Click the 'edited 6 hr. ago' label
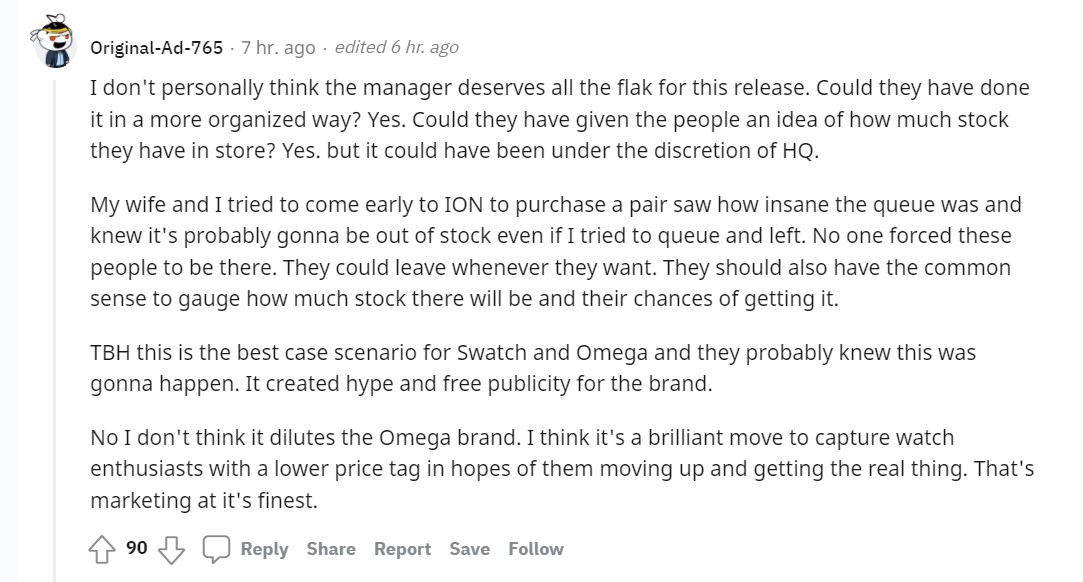The image size is (1083, 582). tap(396, 47)
